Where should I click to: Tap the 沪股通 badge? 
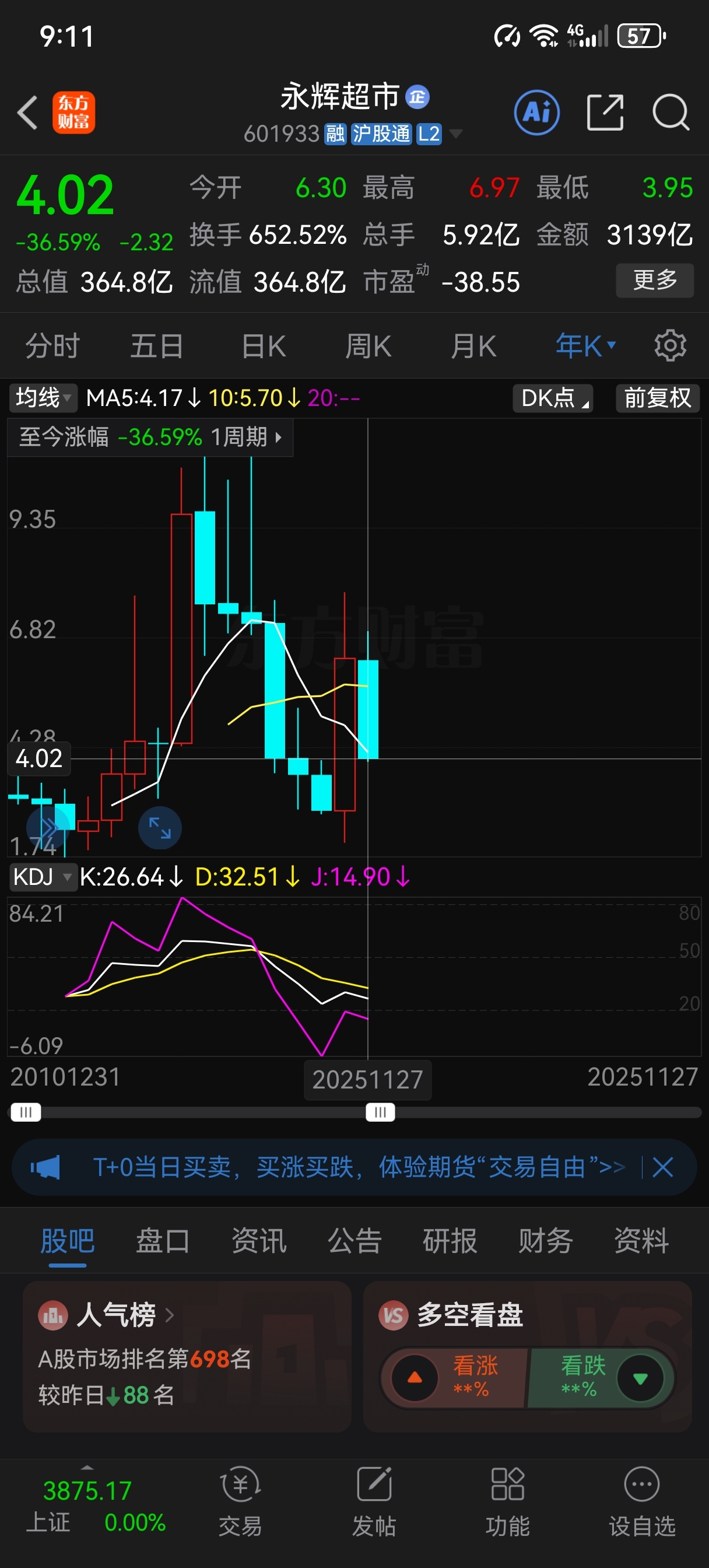(x=381, y=134)
